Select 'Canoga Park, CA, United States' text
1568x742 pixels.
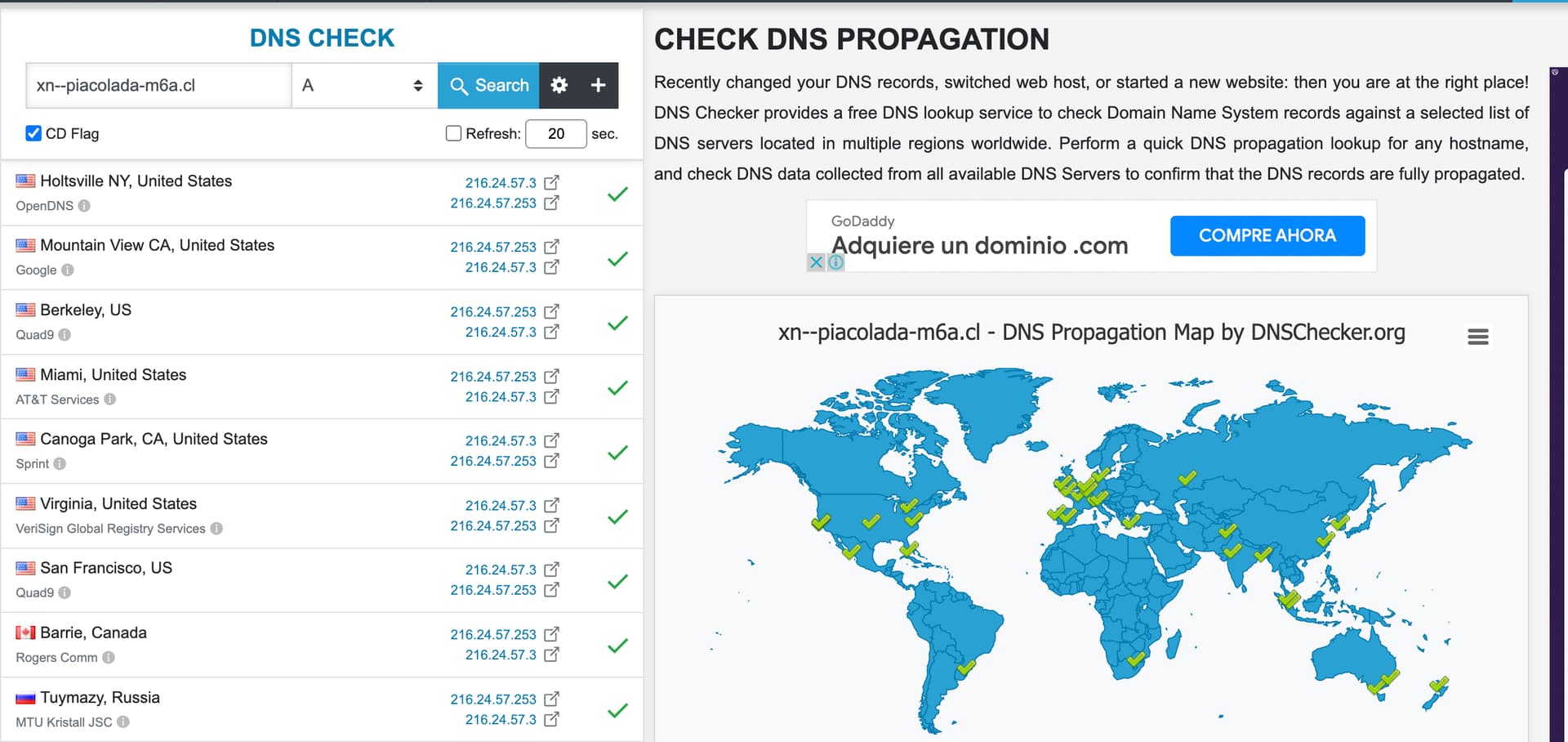coord(154,439)
